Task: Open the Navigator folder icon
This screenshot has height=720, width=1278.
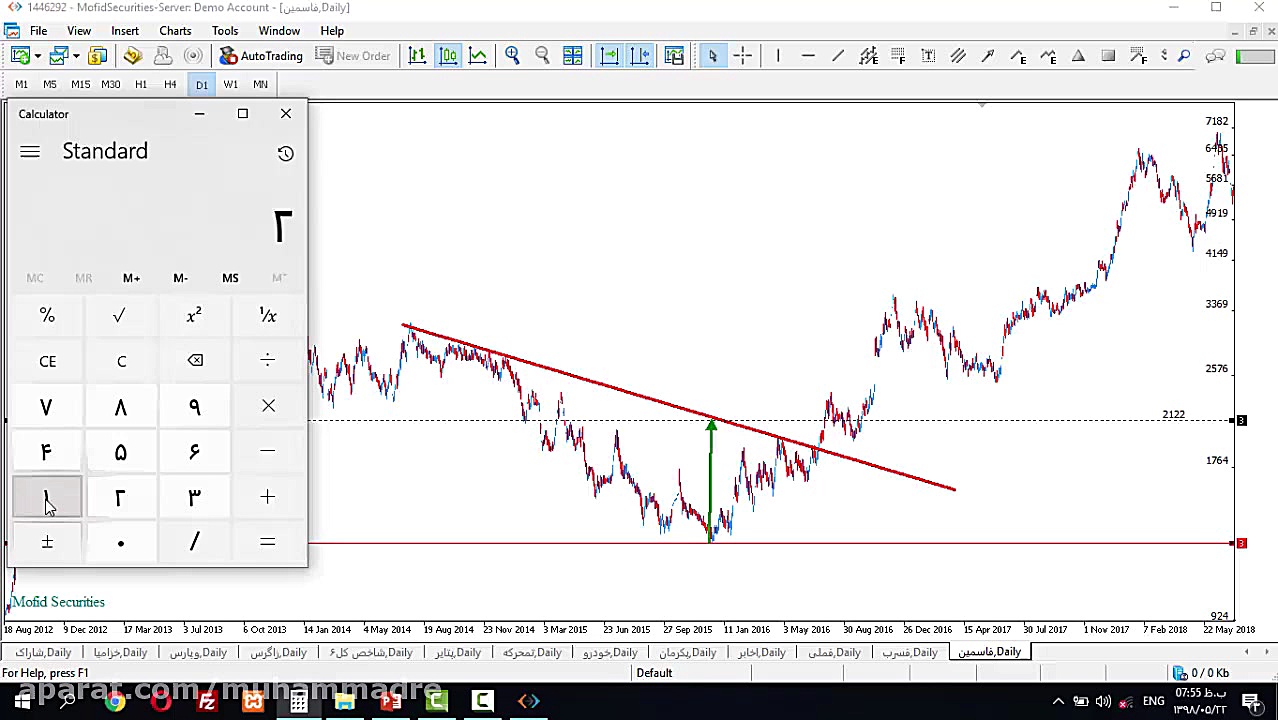Action: (x=133, y=56)
